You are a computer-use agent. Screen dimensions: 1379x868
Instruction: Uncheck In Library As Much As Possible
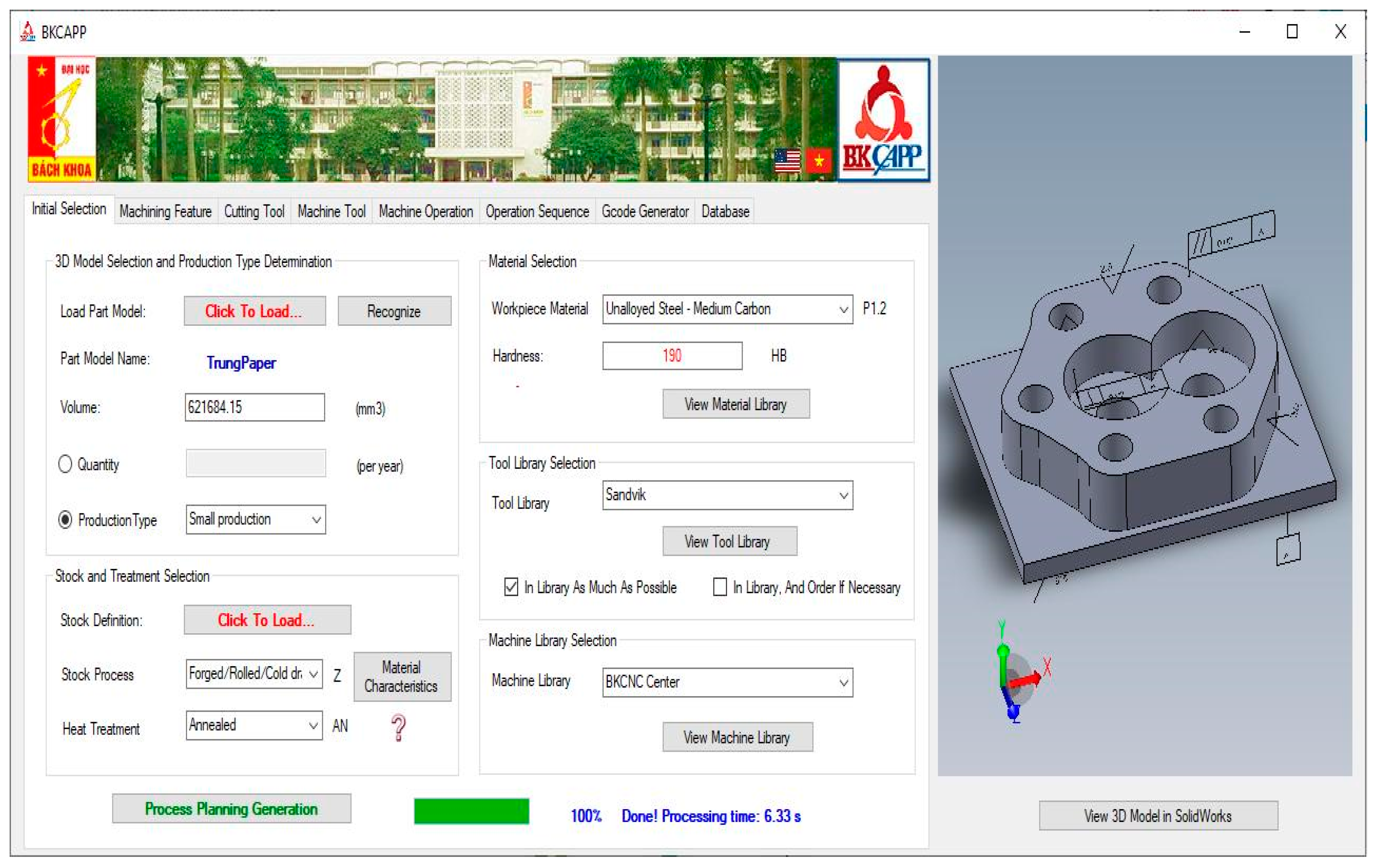(511, 587)
